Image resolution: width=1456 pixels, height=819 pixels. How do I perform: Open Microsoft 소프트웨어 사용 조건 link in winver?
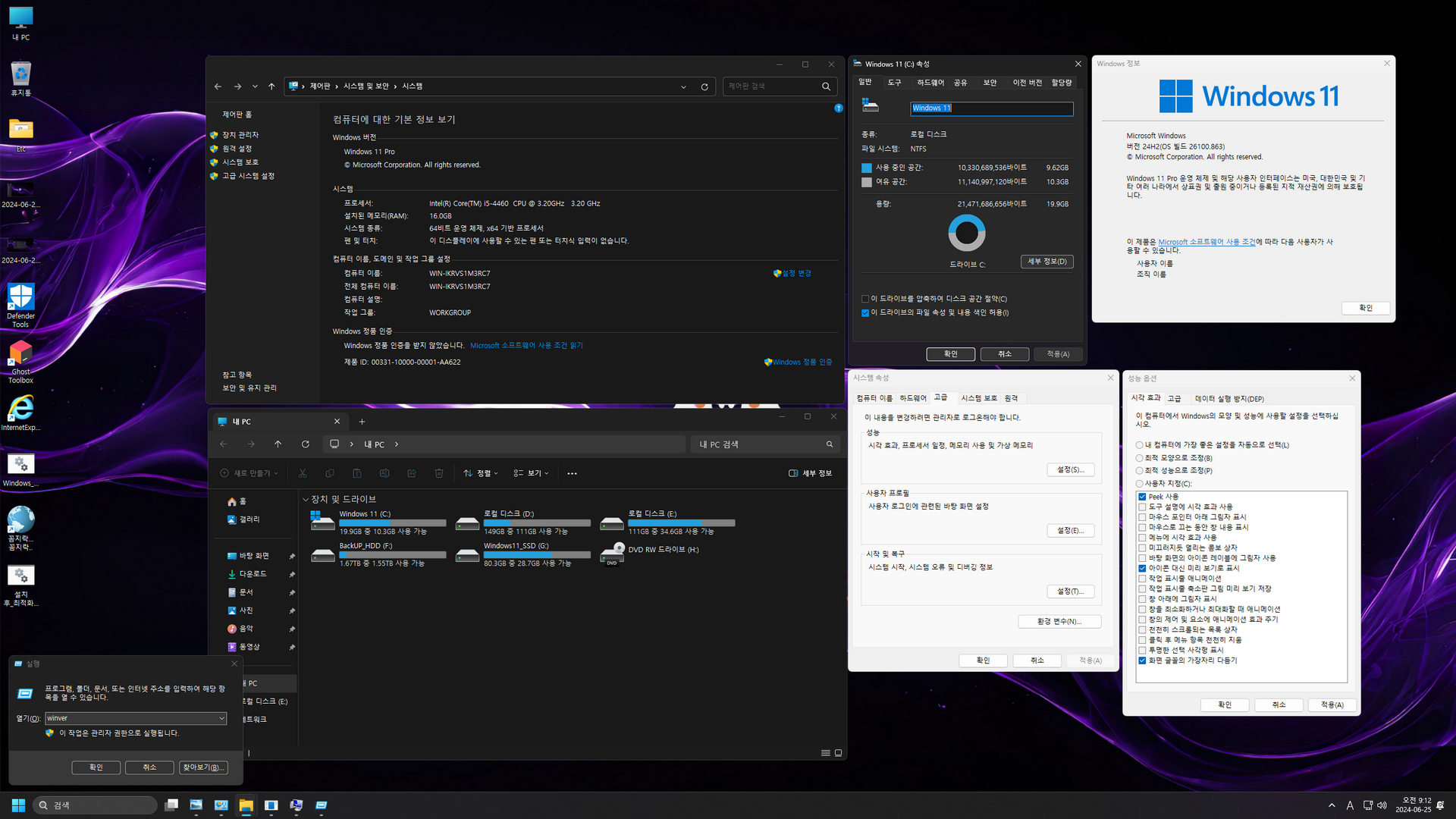point(1206,242)
